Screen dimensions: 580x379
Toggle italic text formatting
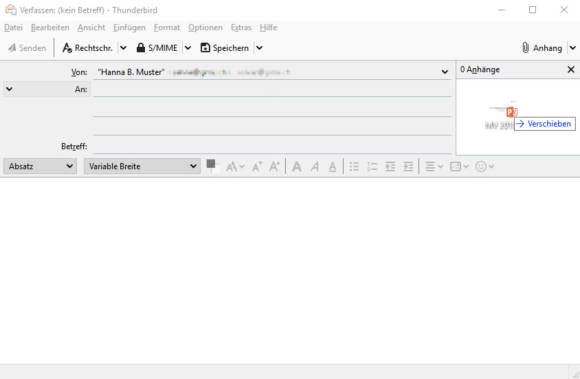click(x=315, y=167)
